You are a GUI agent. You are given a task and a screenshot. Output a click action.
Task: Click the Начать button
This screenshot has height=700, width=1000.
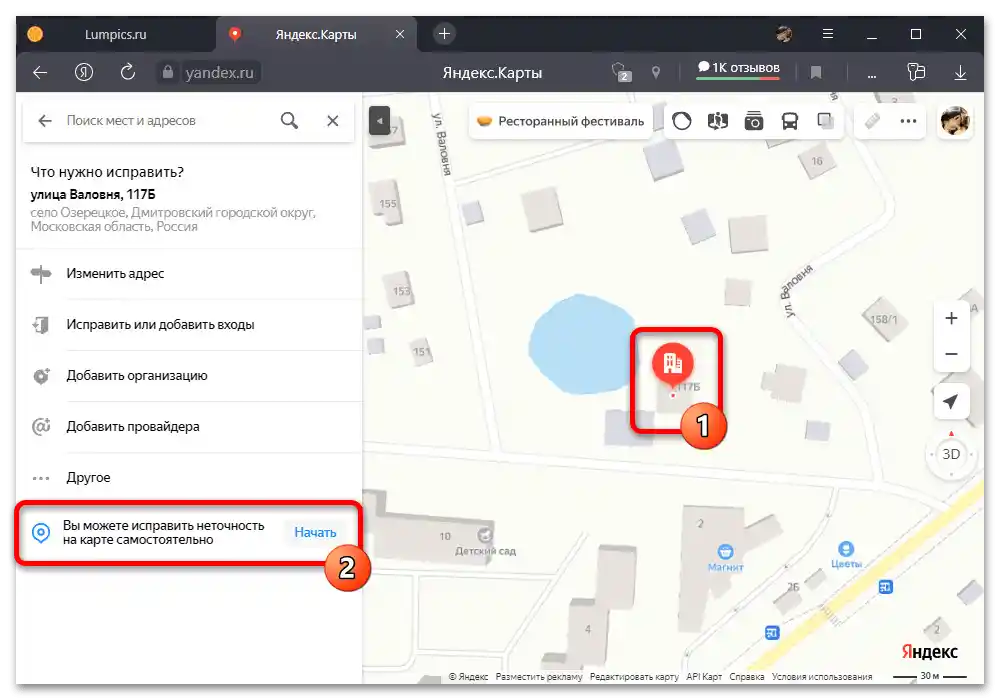coord(315,532)
